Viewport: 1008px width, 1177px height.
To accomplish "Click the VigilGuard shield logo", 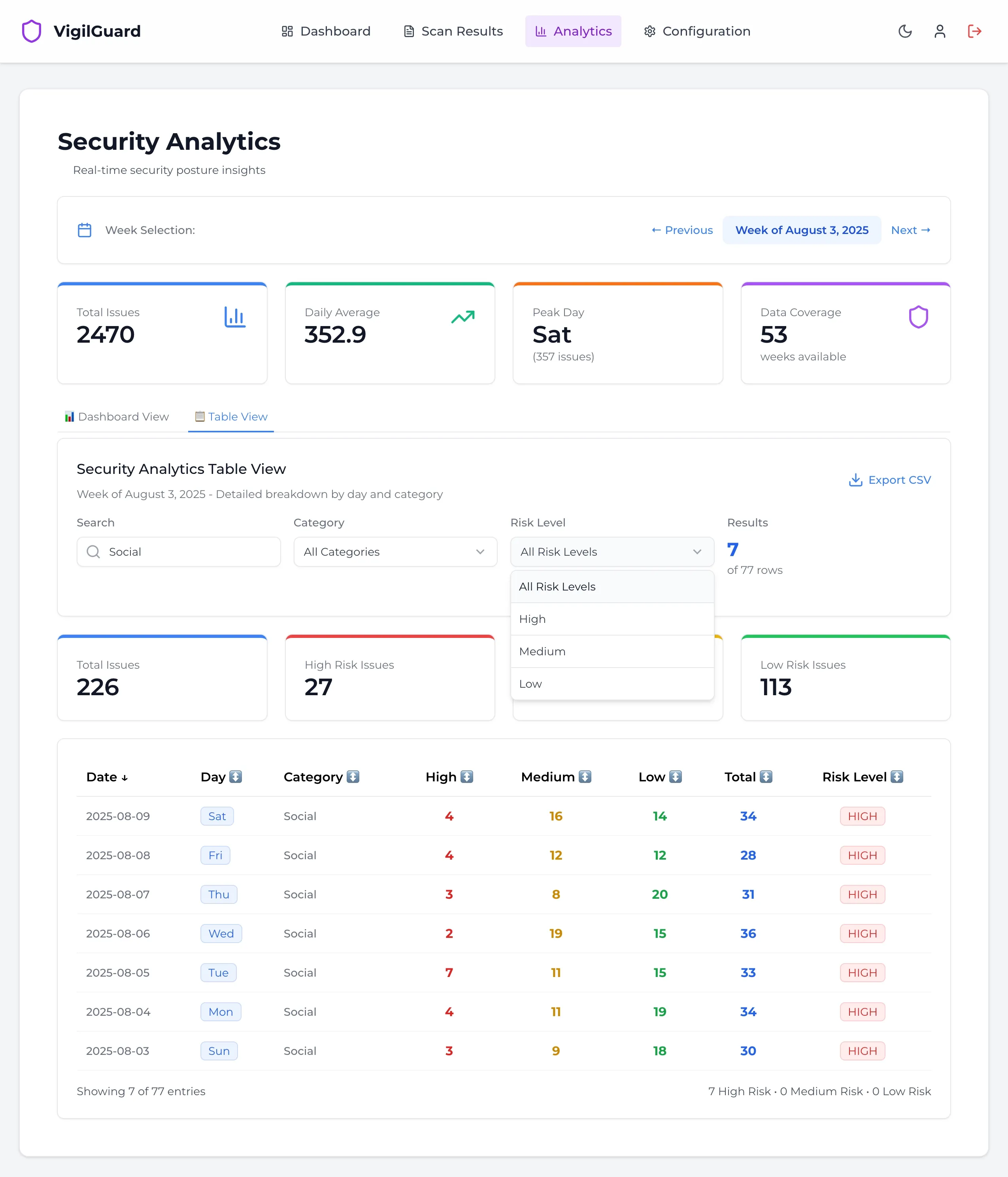I will coord(32,31).
